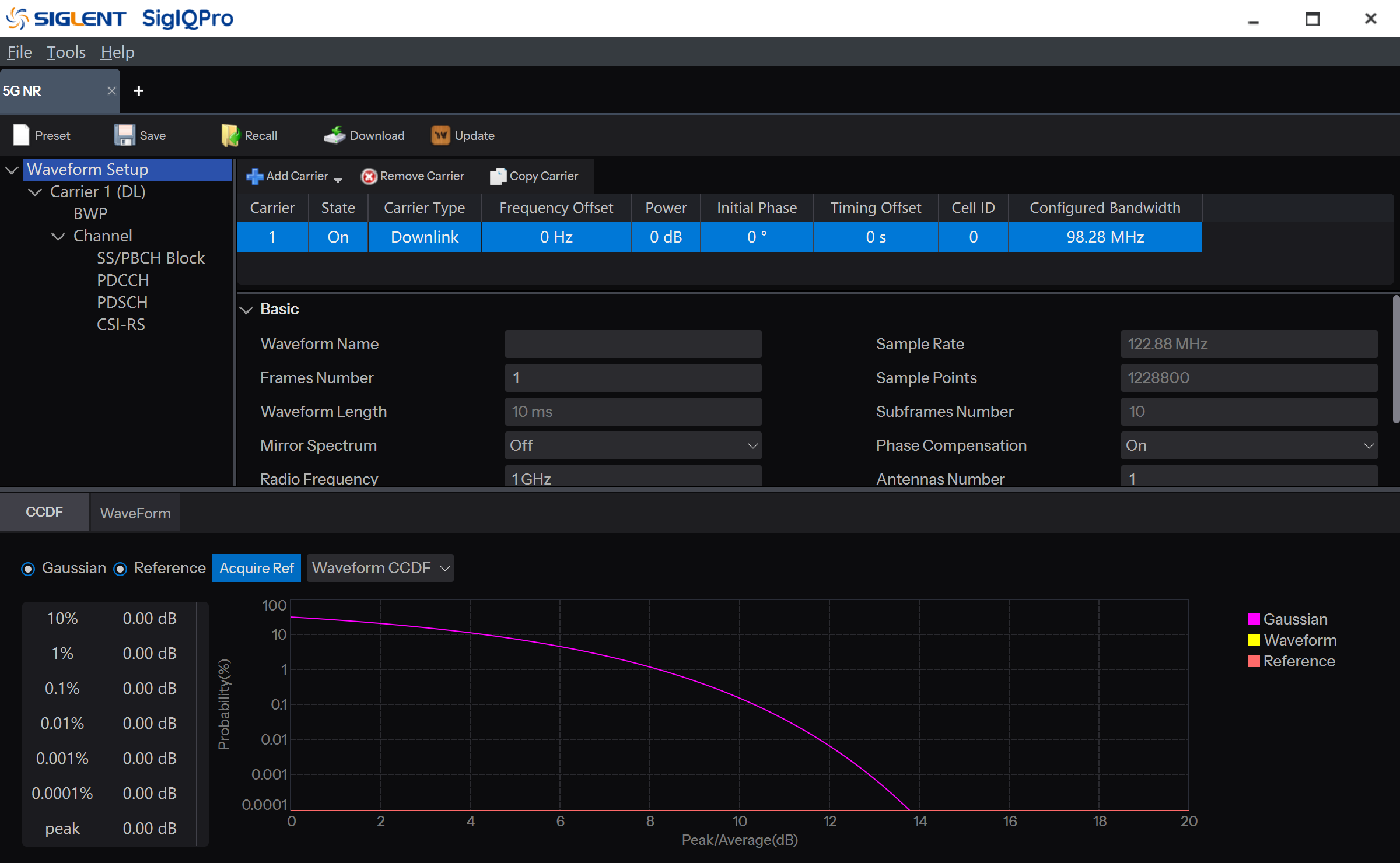Screen dimensions: 1400x863
Task: Collapse the Basic section chevron
Action: point(247,310)
